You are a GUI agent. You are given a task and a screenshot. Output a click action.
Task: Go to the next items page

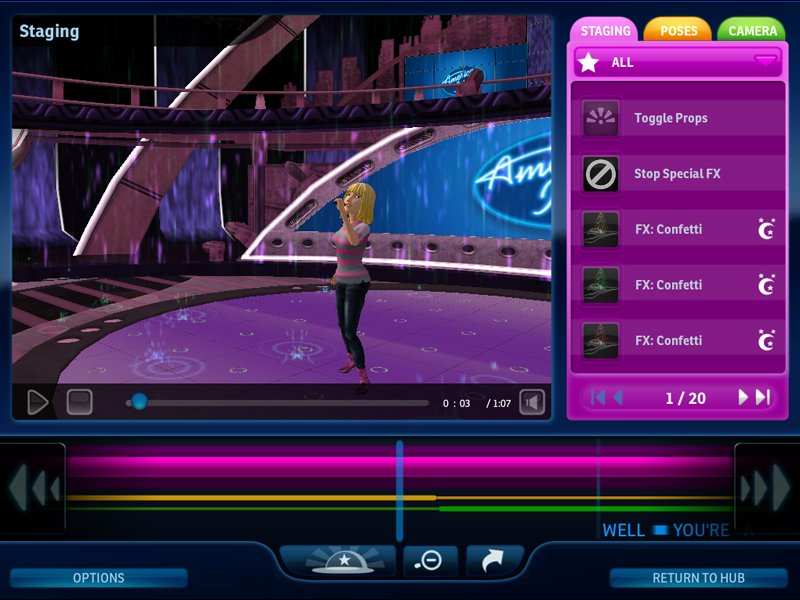pyautogui.click(x=743, y=397)
